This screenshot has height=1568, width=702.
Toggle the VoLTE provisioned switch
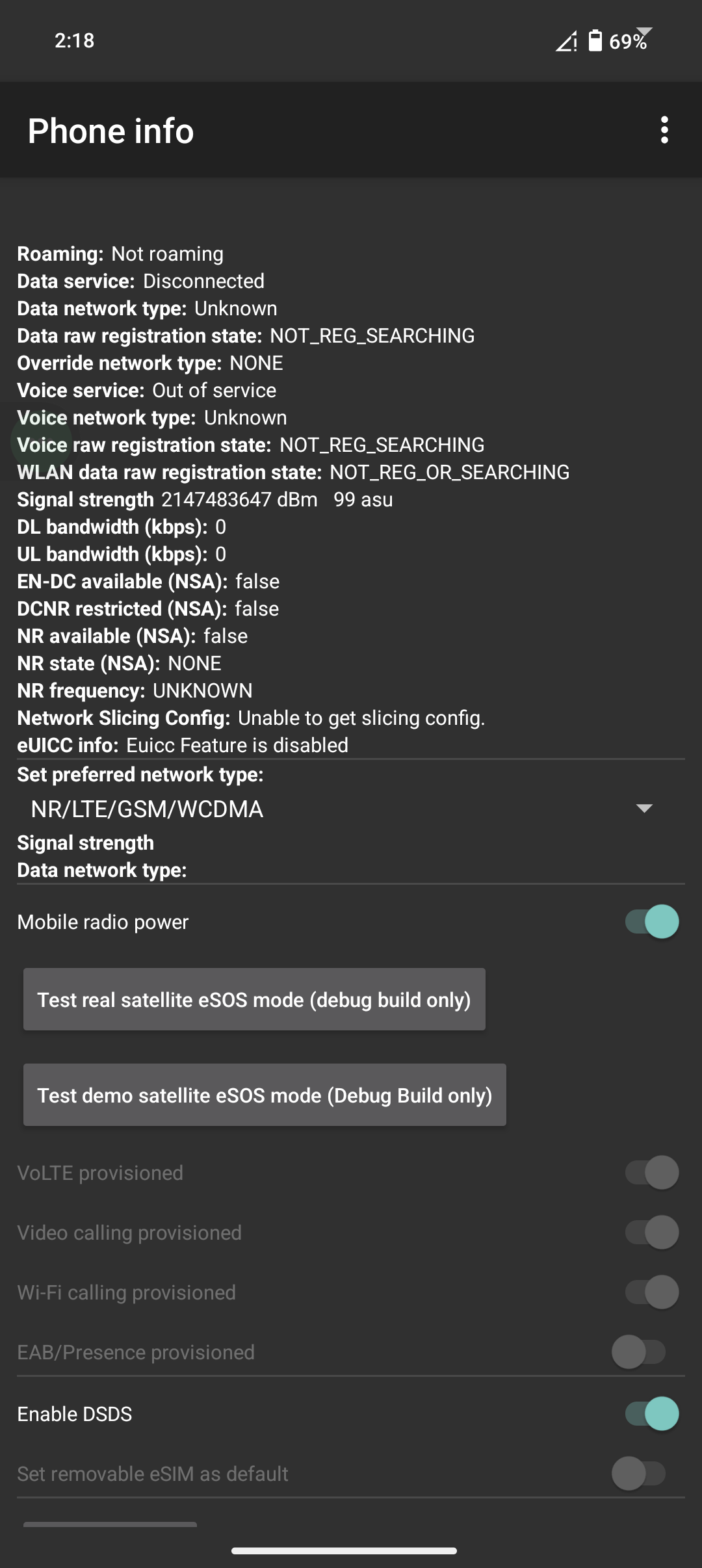(652, 1173)
